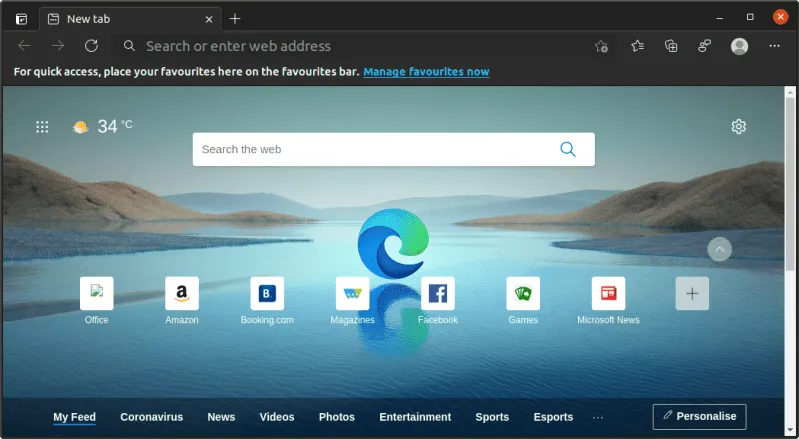
Task: Open a new tab with plus button
Action: pos(235,19)
